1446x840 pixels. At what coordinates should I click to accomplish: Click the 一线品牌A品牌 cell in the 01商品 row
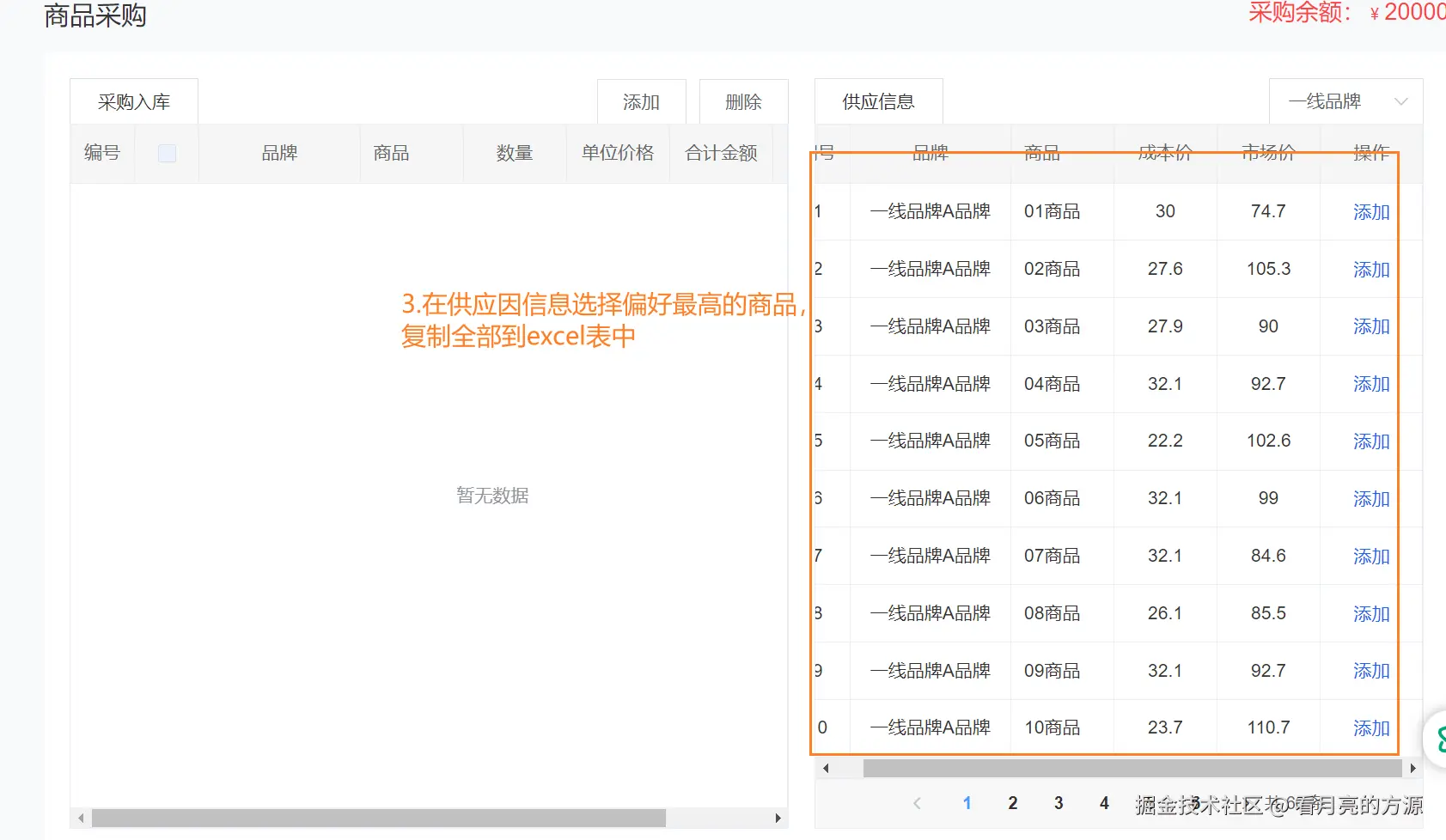(930, 211)
